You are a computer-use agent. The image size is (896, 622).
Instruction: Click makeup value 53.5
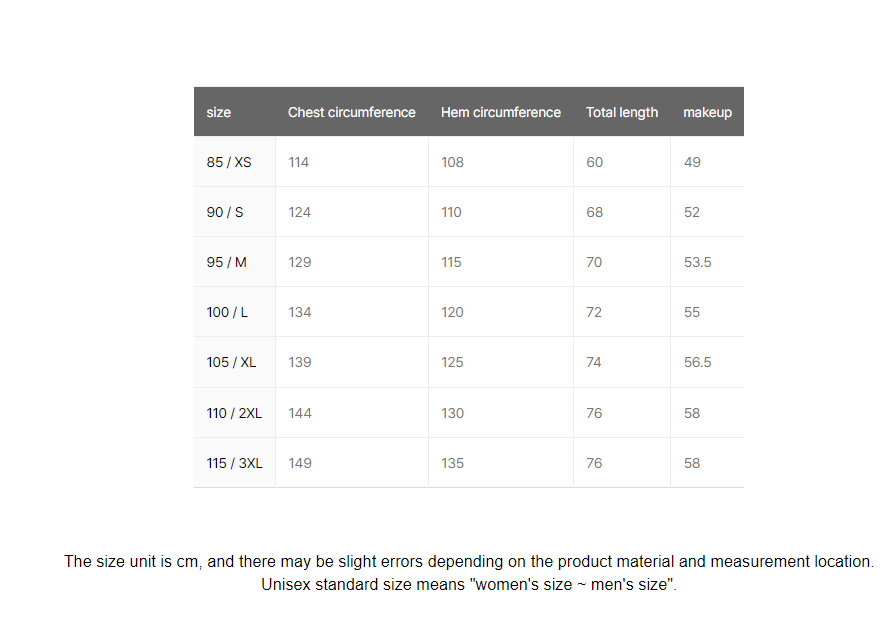click(697, 262)
